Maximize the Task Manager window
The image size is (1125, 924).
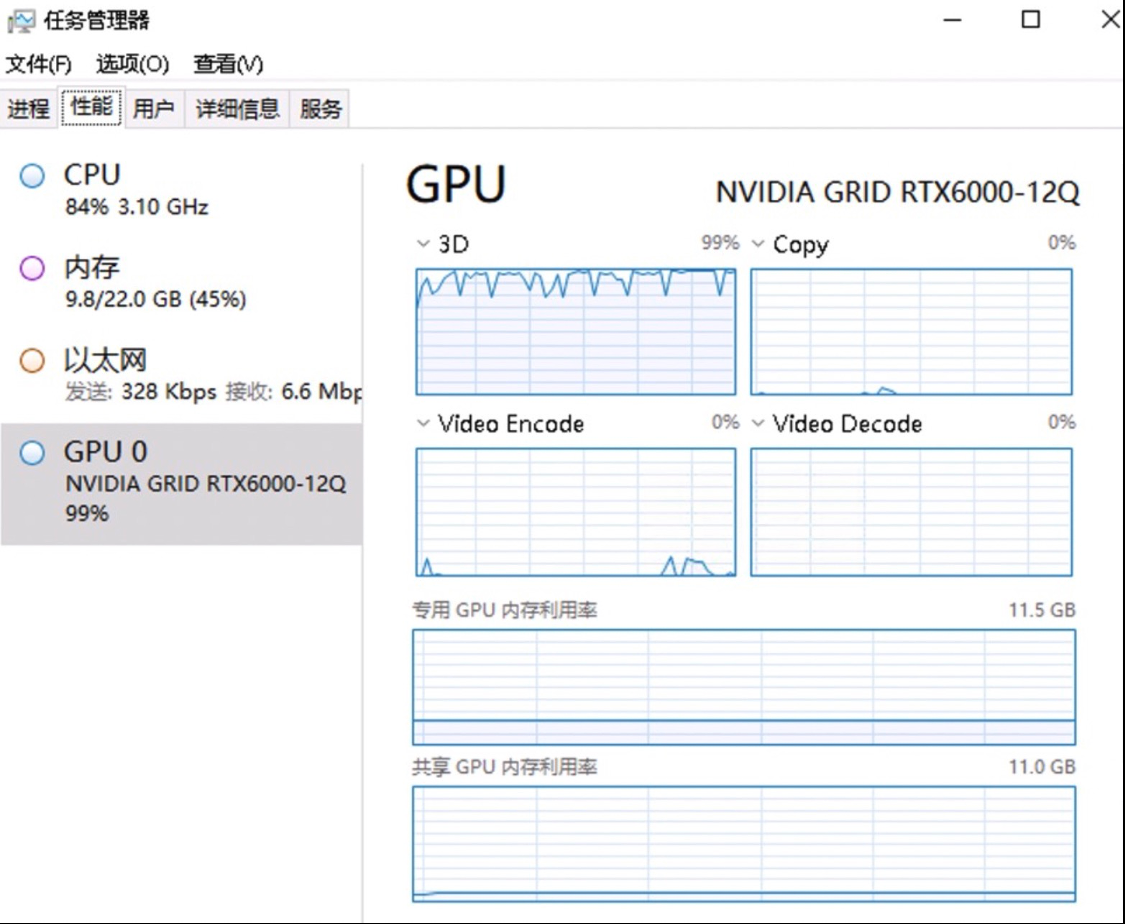click(x=1031, y=20)
